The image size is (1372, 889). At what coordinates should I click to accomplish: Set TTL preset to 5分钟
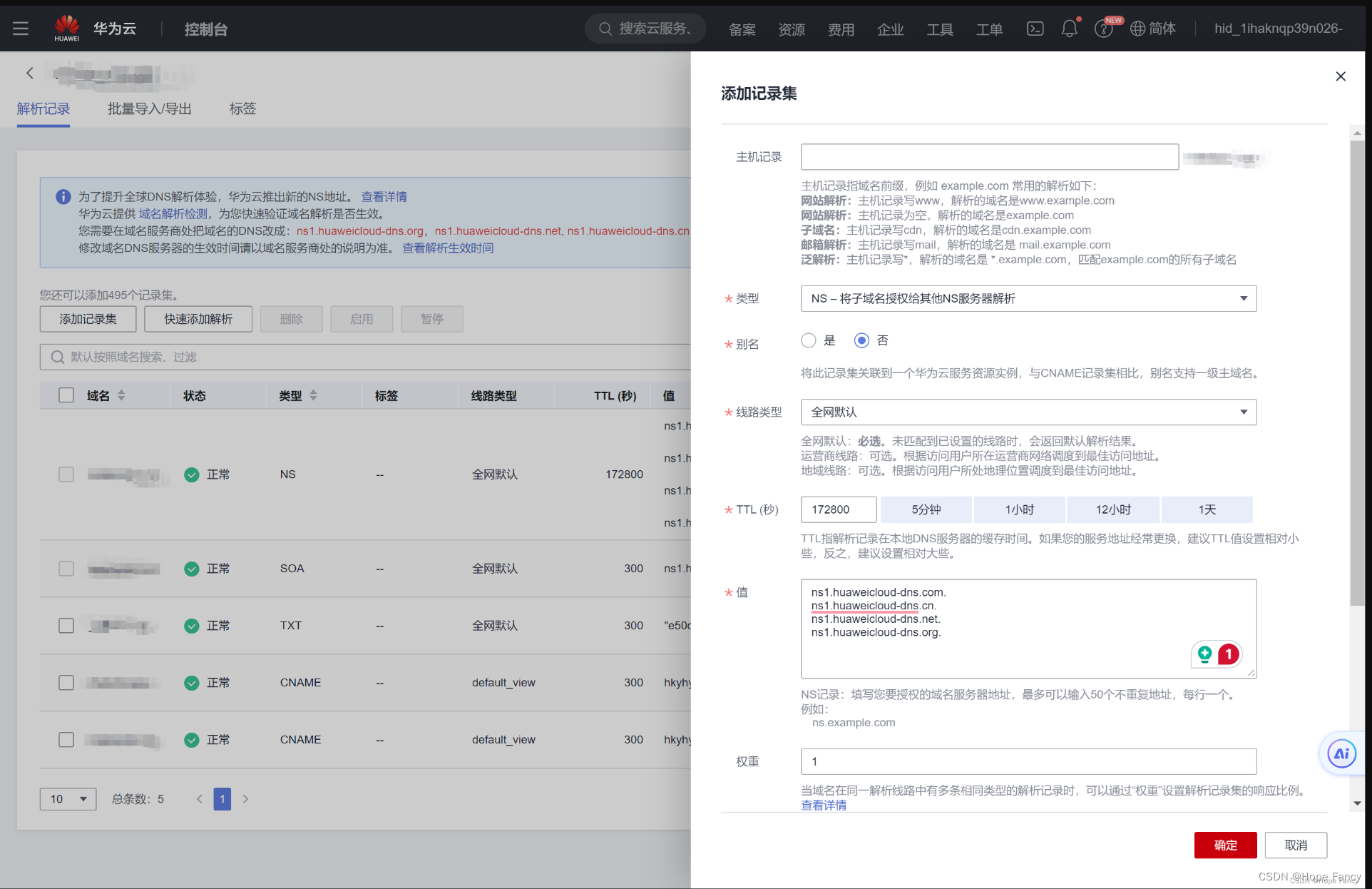pos(926,509)
